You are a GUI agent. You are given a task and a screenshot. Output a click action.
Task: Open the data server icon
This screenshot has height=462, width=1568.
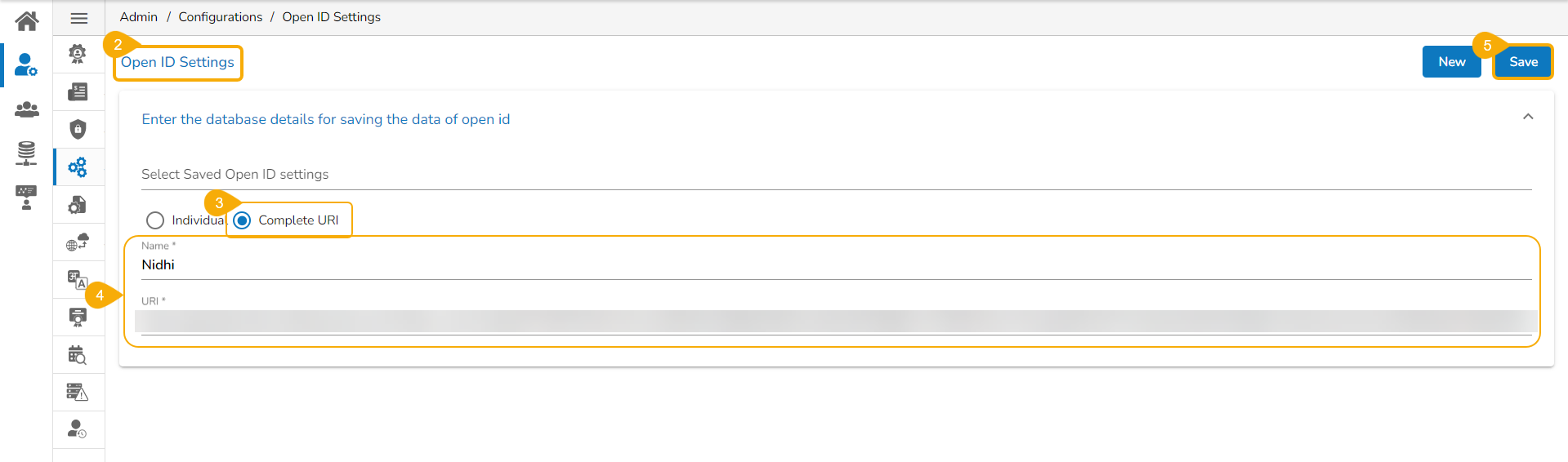coord(26,153)
